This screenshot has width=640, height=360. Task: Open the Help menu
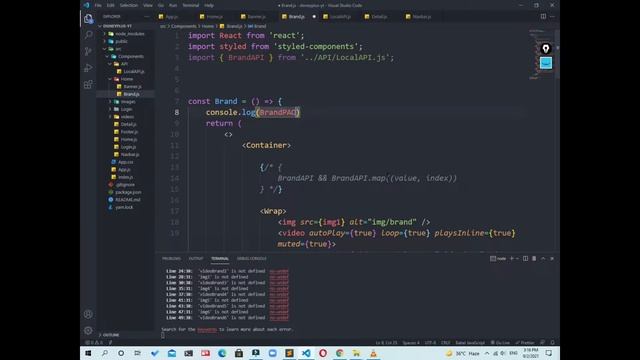[209, 5]
